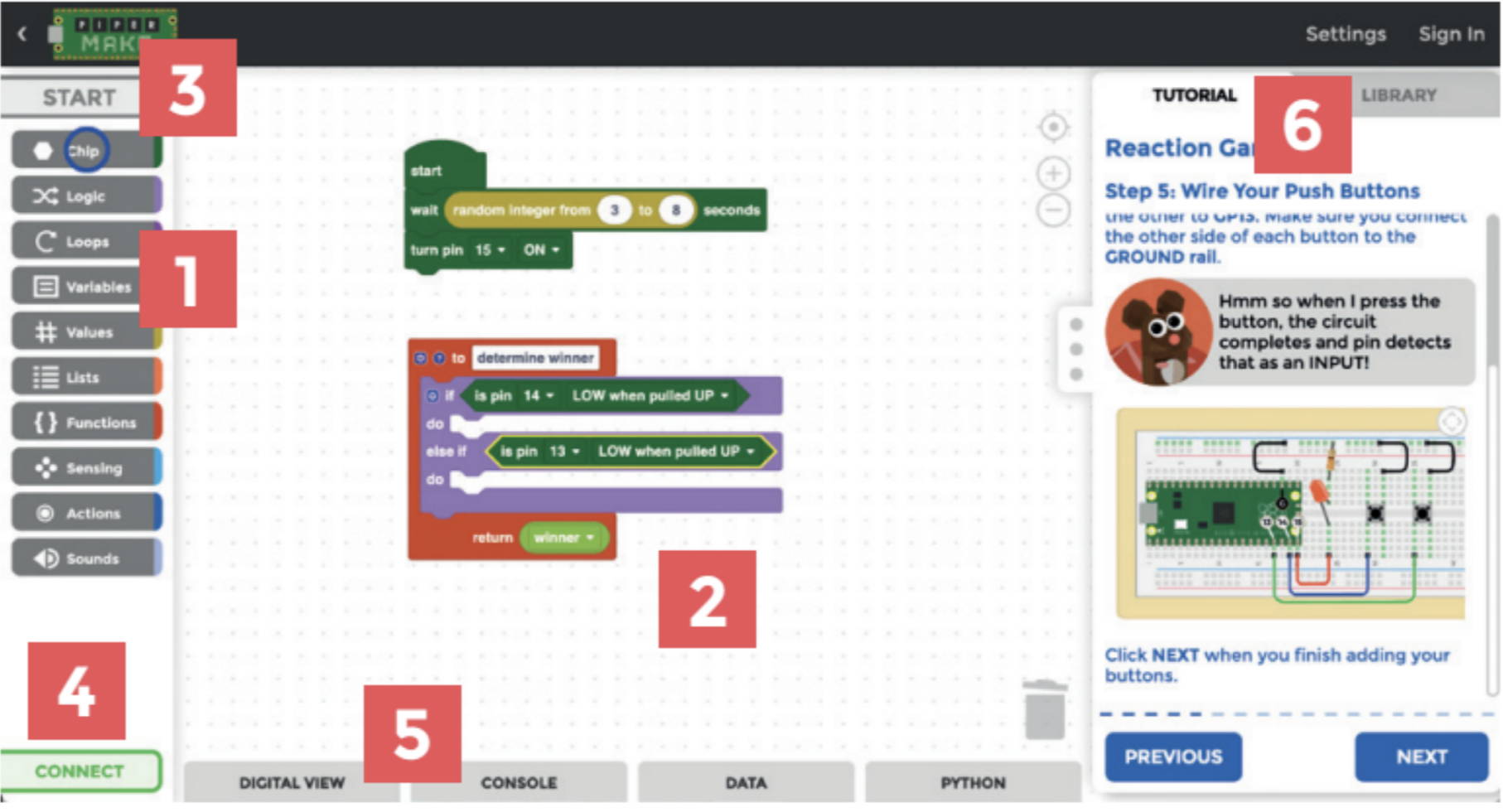Open the DATA tab
This screenshot has width=1503, height=812.
click(x=746, y=782)
